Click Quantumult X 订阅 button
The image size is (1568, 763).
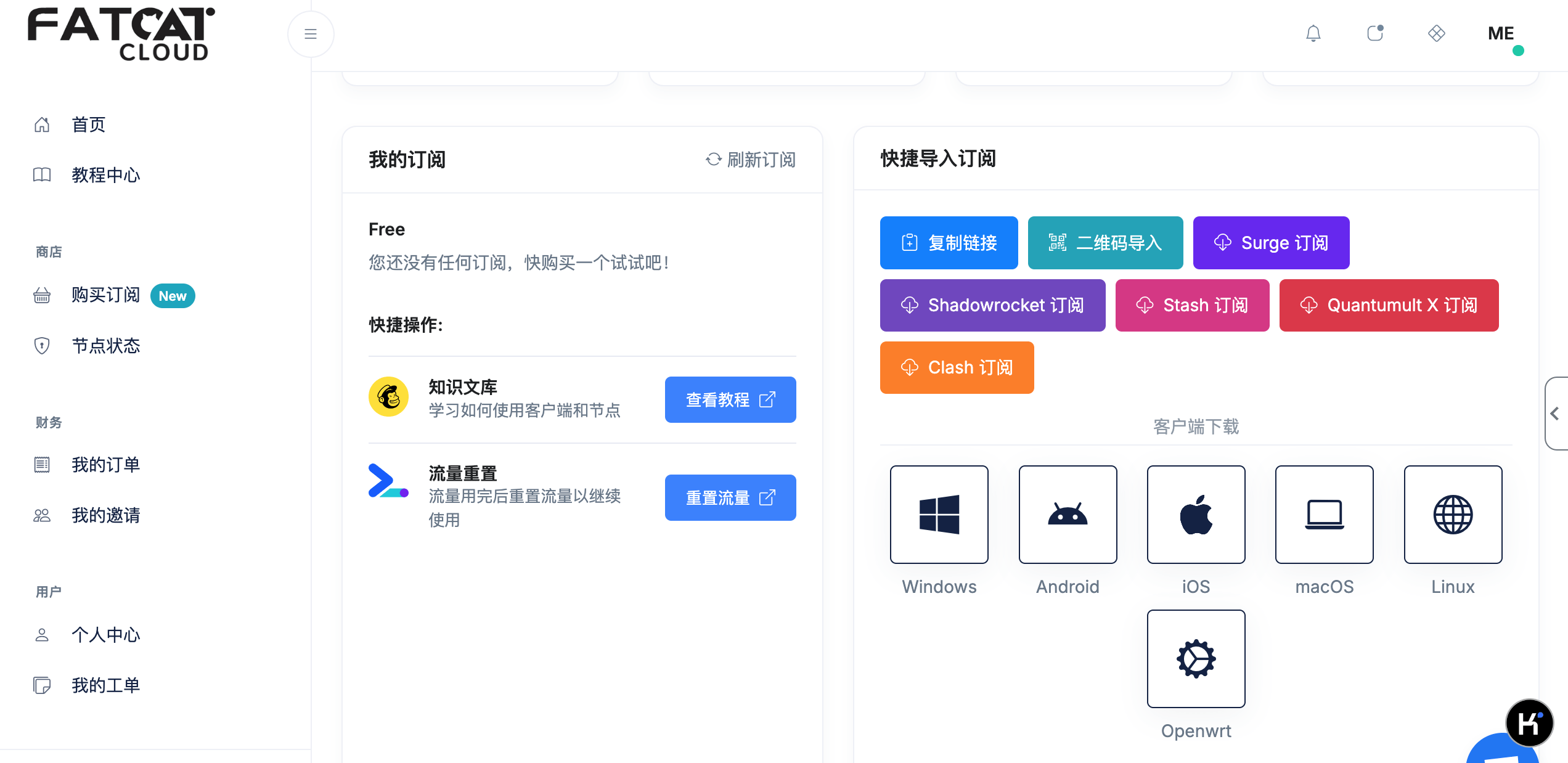pyautogui.click(x=1389, y=305)
